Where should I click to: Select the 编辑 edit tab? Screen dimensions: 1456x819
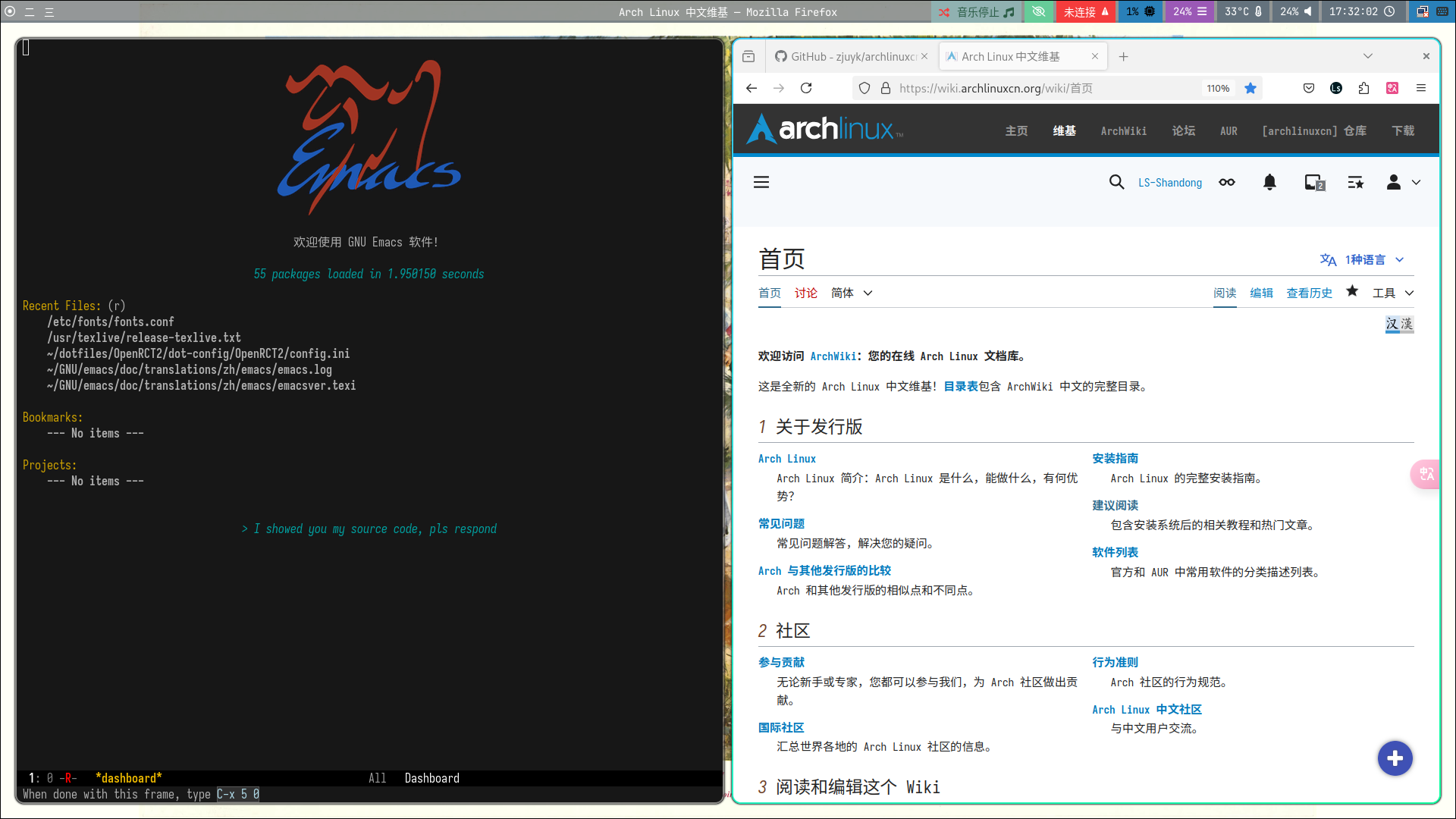click(x=1261, y=293)
